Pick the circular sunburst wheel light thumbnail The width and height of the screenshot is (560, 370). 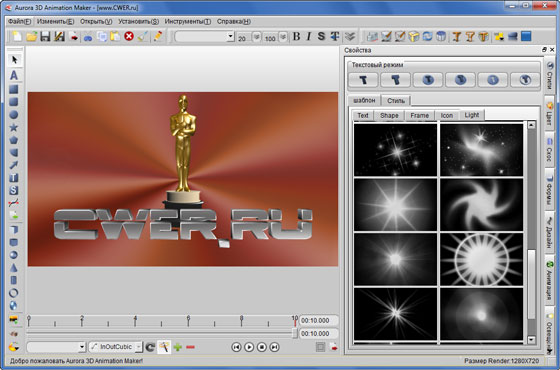pos(481,259)
